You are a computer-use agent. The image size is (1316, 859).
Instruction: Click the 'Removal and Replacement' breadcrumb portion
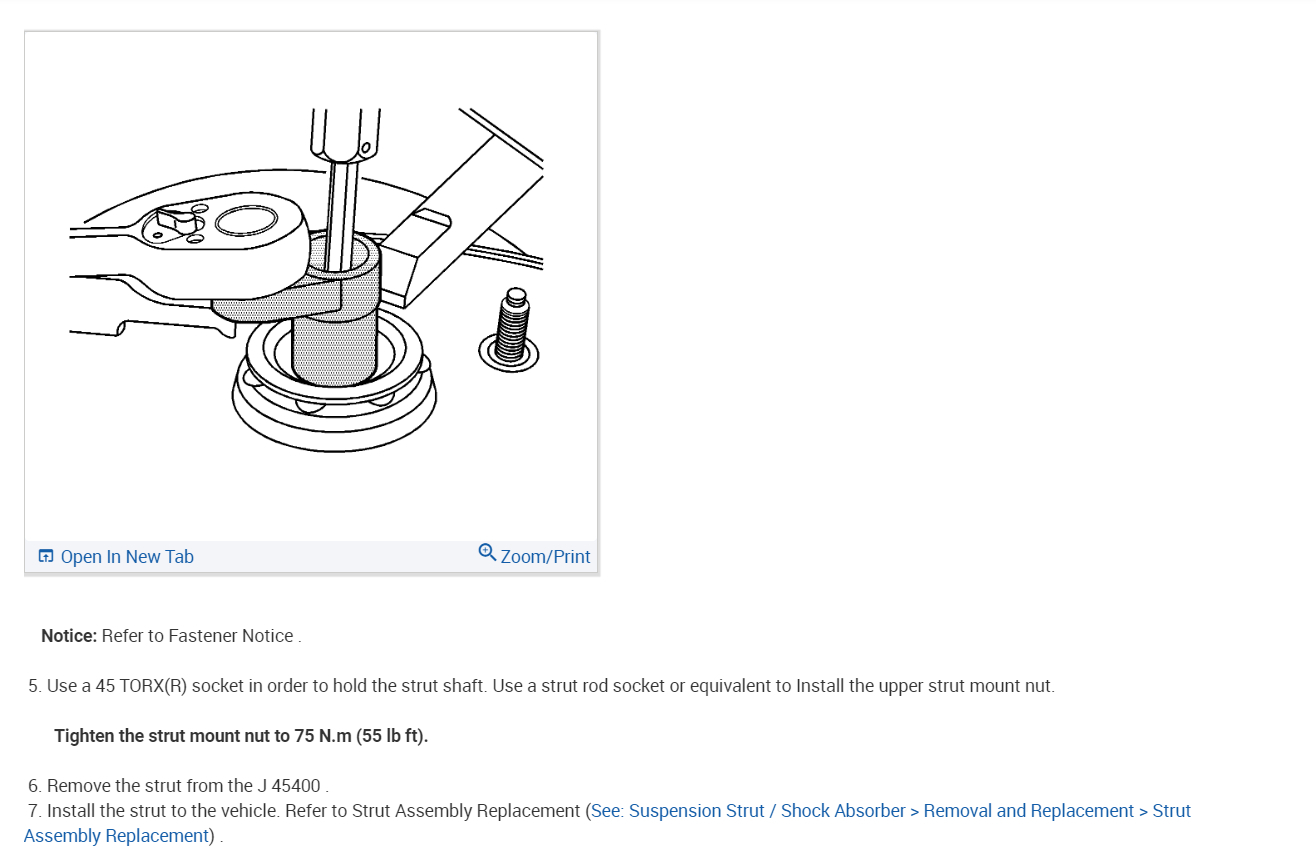(1029, 811)
